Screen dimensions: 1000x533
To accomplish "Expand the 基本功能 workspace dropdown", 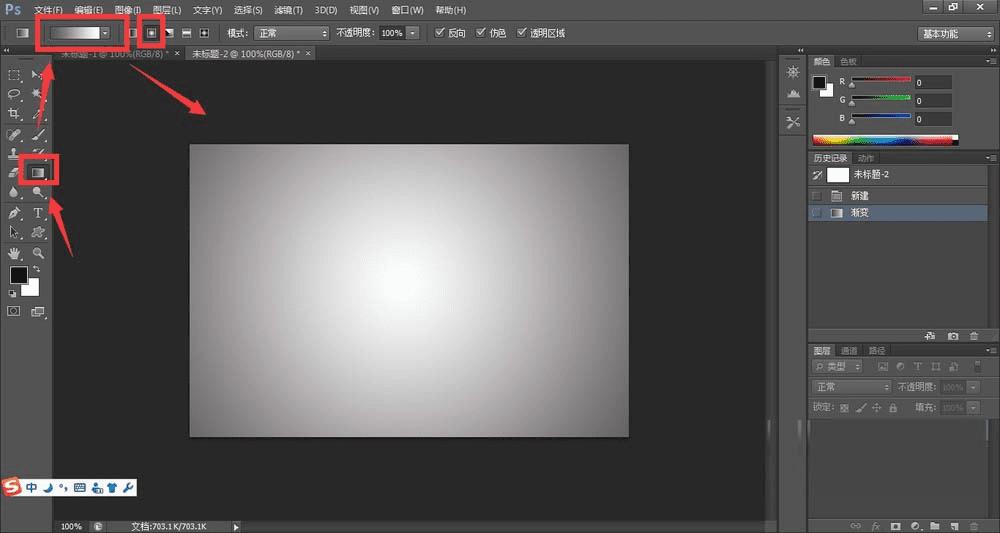I will [x=954, y=33].
